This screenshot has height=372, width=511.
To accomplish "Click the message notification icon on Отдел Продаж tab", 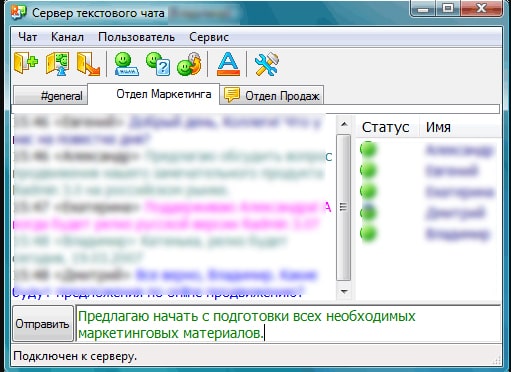I will click(x=232, y=95).
